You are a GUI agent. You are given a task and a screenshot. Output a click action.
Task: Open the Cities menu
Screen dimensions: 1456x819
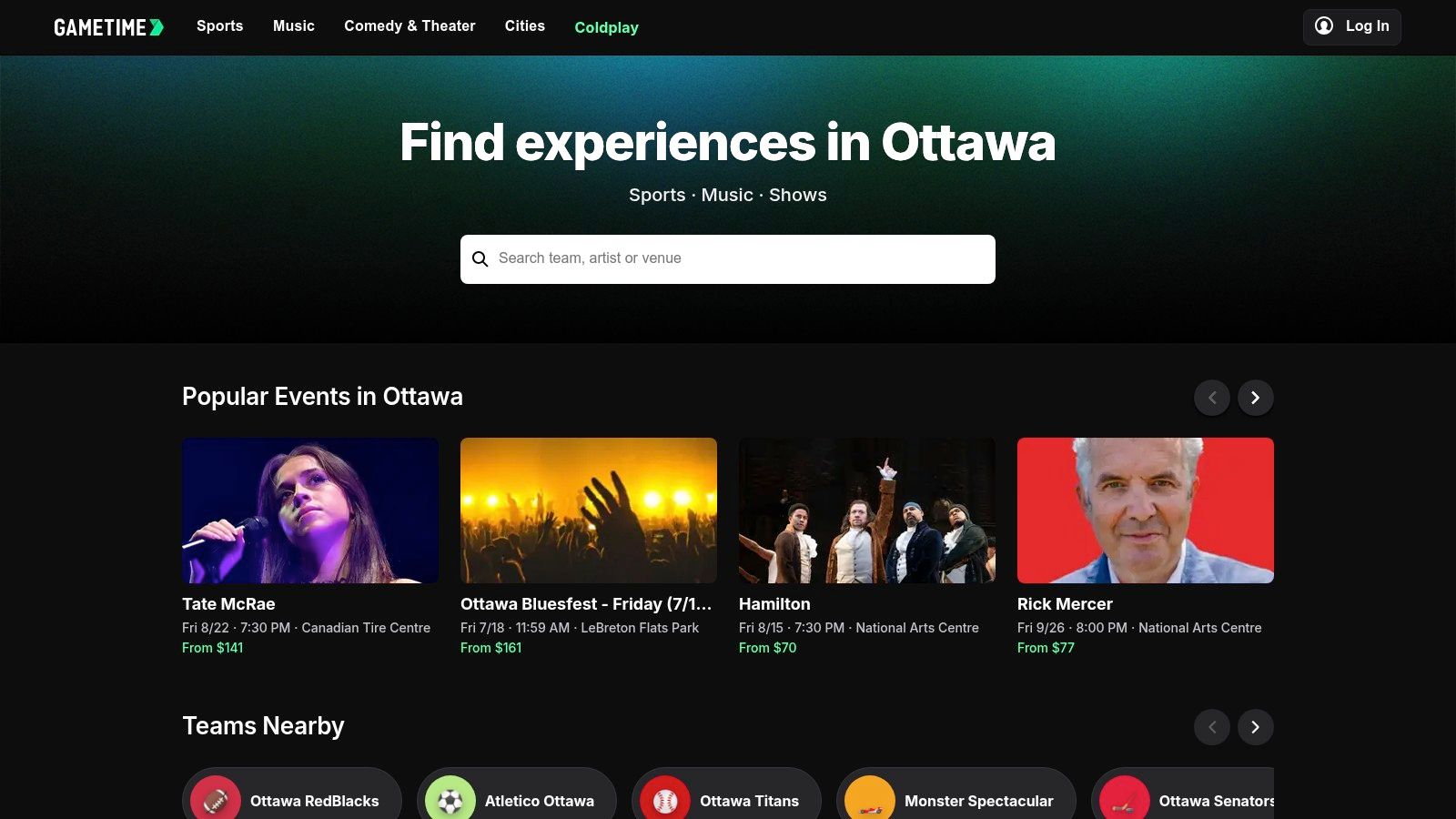click(x=525, y=26)
